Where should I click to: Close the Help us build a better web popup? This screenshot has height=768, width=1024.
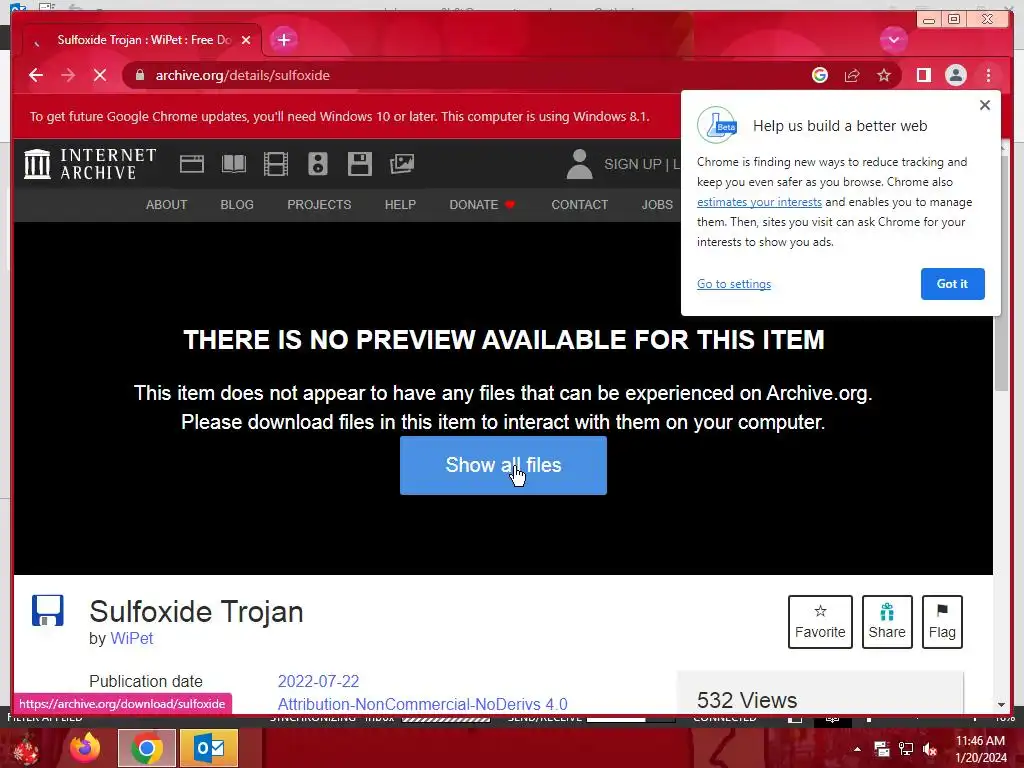tap(985, 105)
